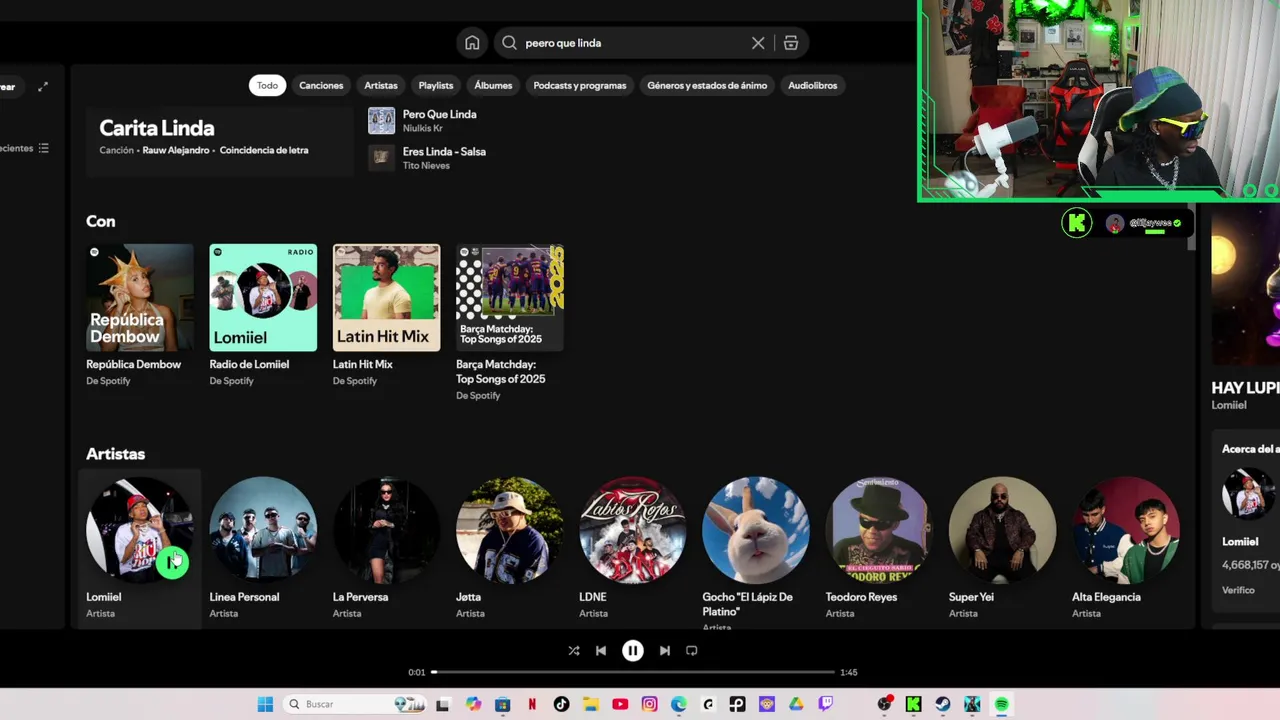The height and width of the screenshot is (720, 1280).
Task: Open the library list sort icon
Action: pyautogui.click(x=43, y=148)
